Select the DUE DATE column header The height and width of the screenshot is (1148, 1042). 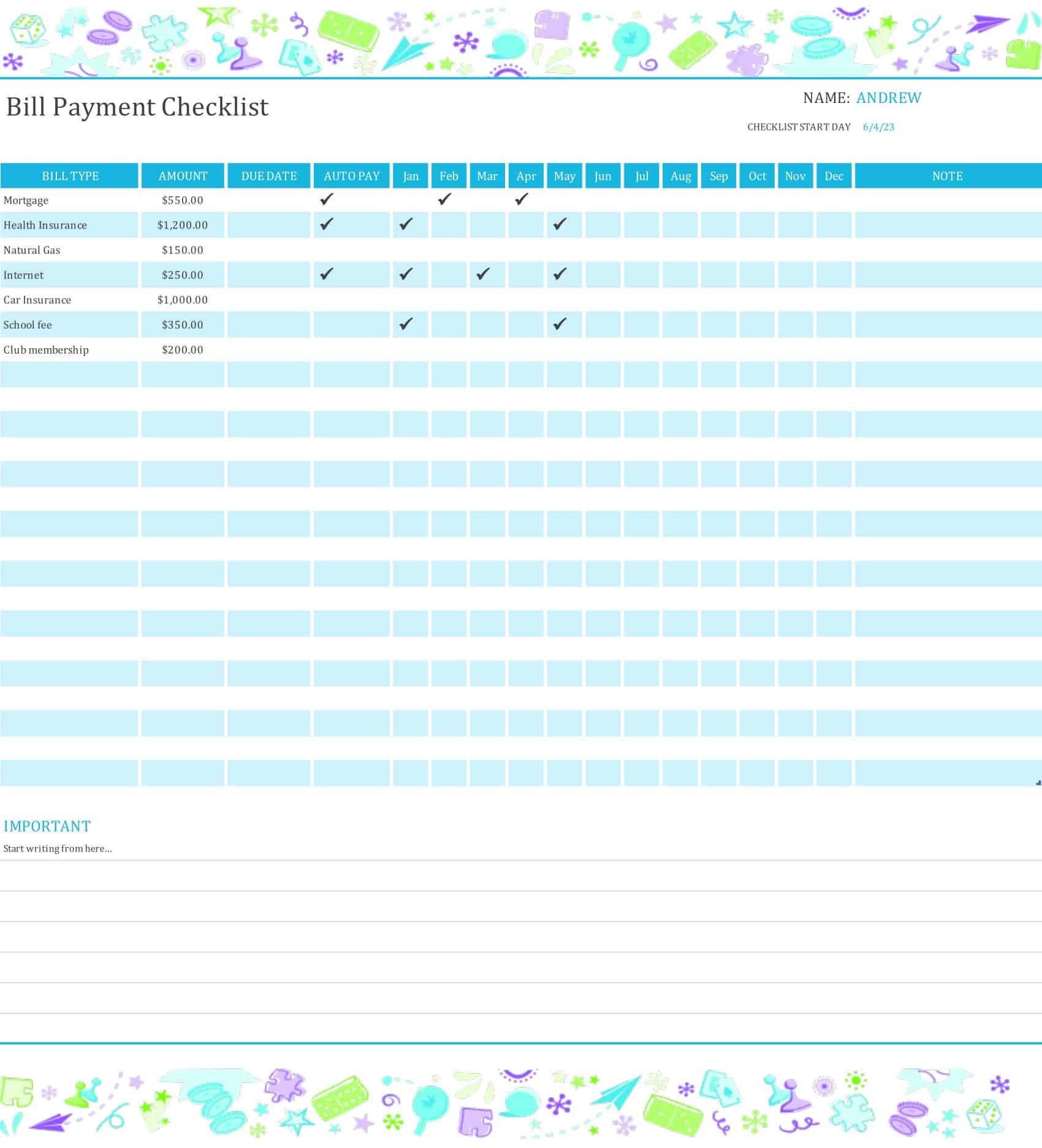[x=269, y=176]
